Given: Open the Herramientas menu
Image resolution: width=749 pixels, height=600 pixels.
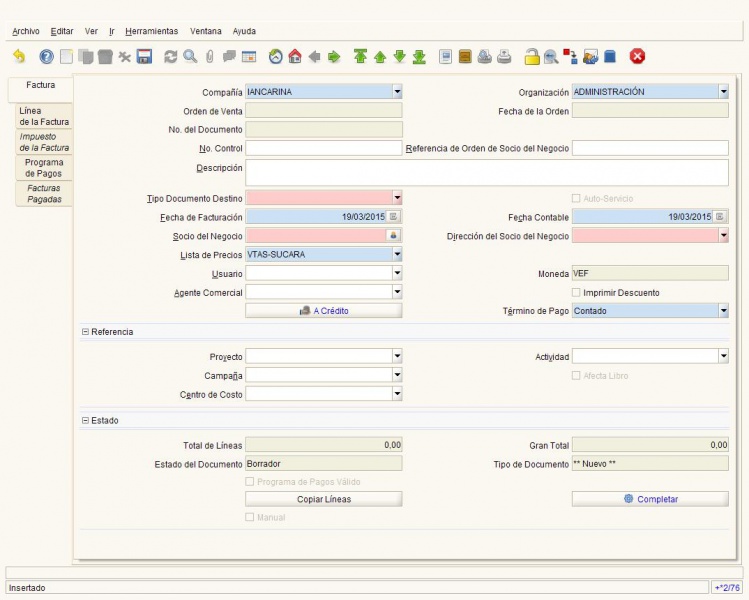Looking at the screenshot, I should point(151,32).
